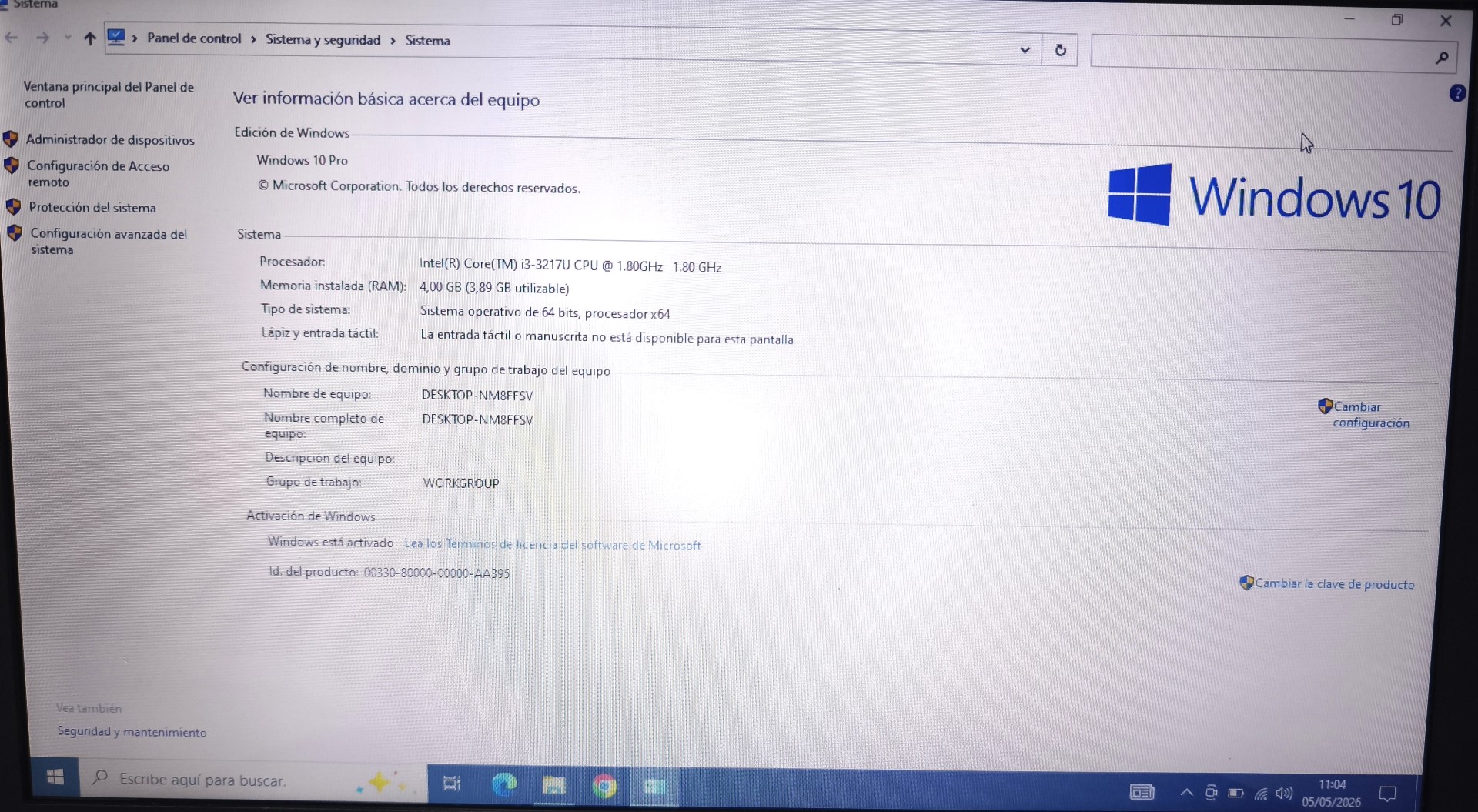
Task: Open Administrador de dispositivos
Action: 110,139
